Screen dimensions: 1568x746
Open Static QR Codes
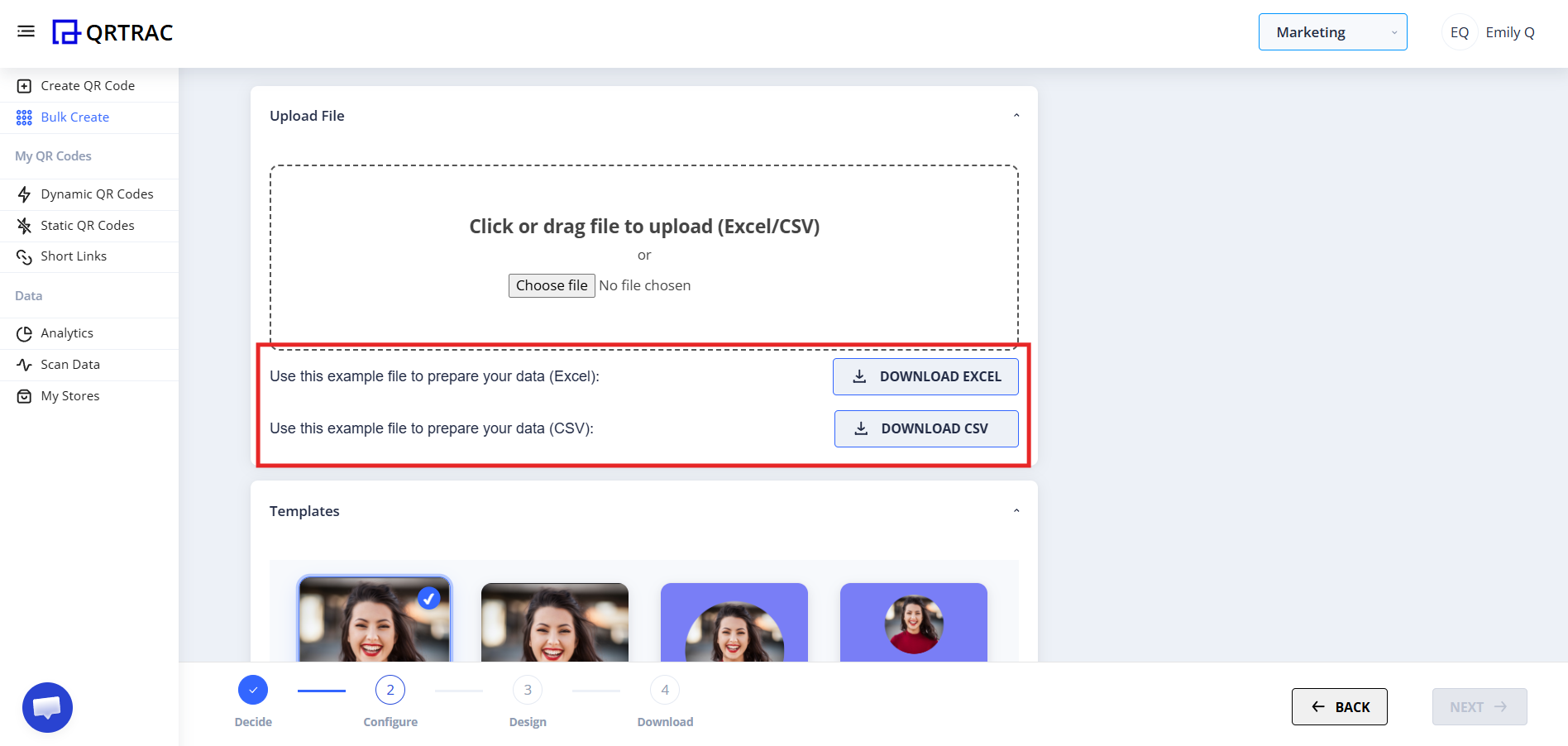pyautogui.click(x=88, y=225)
